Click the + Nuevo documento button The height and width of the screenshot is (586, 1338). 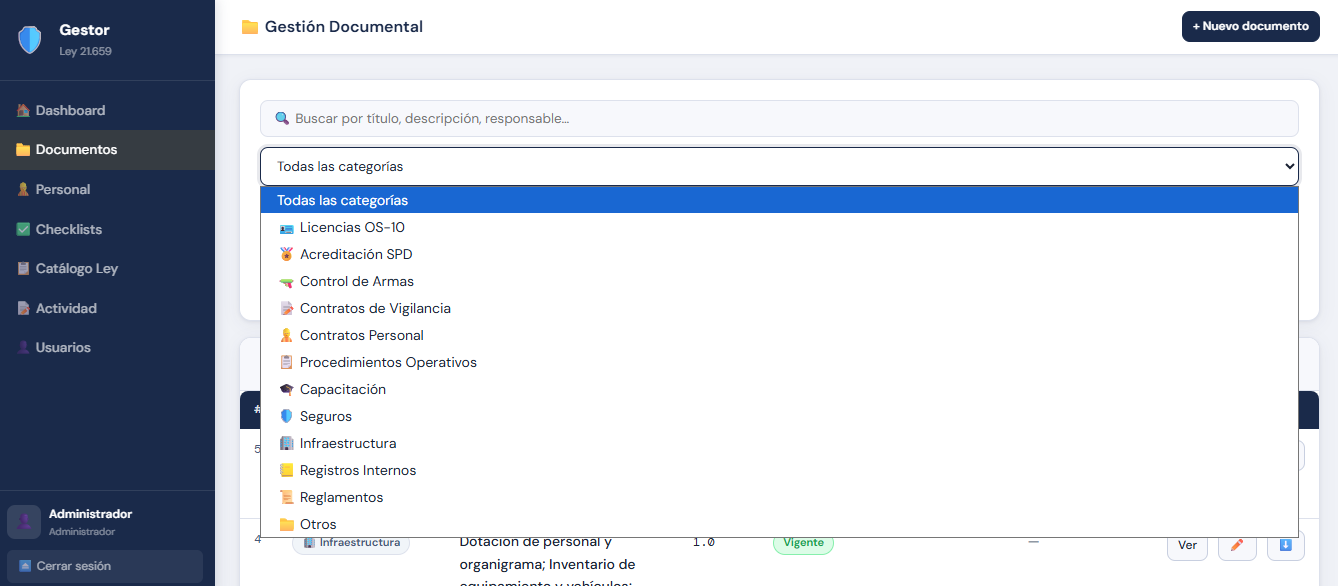click(x=1250, y=26)
